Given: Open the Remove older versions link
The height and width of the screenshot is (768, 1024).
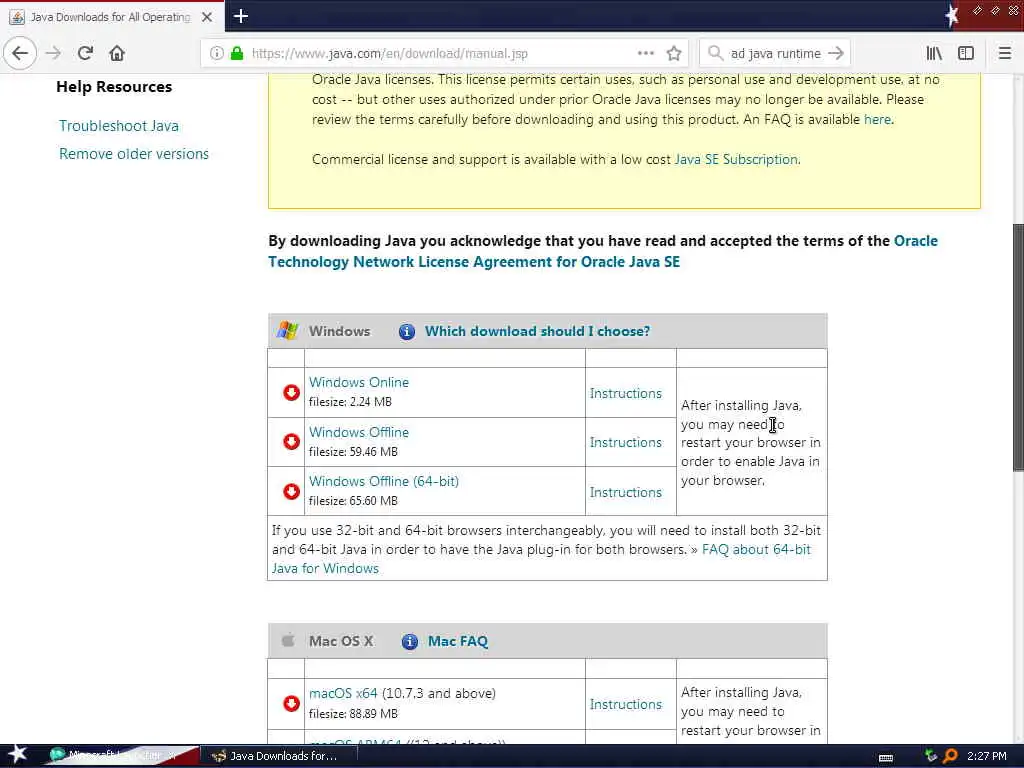Looking at the screenshot, I should [x=134, y=153].
